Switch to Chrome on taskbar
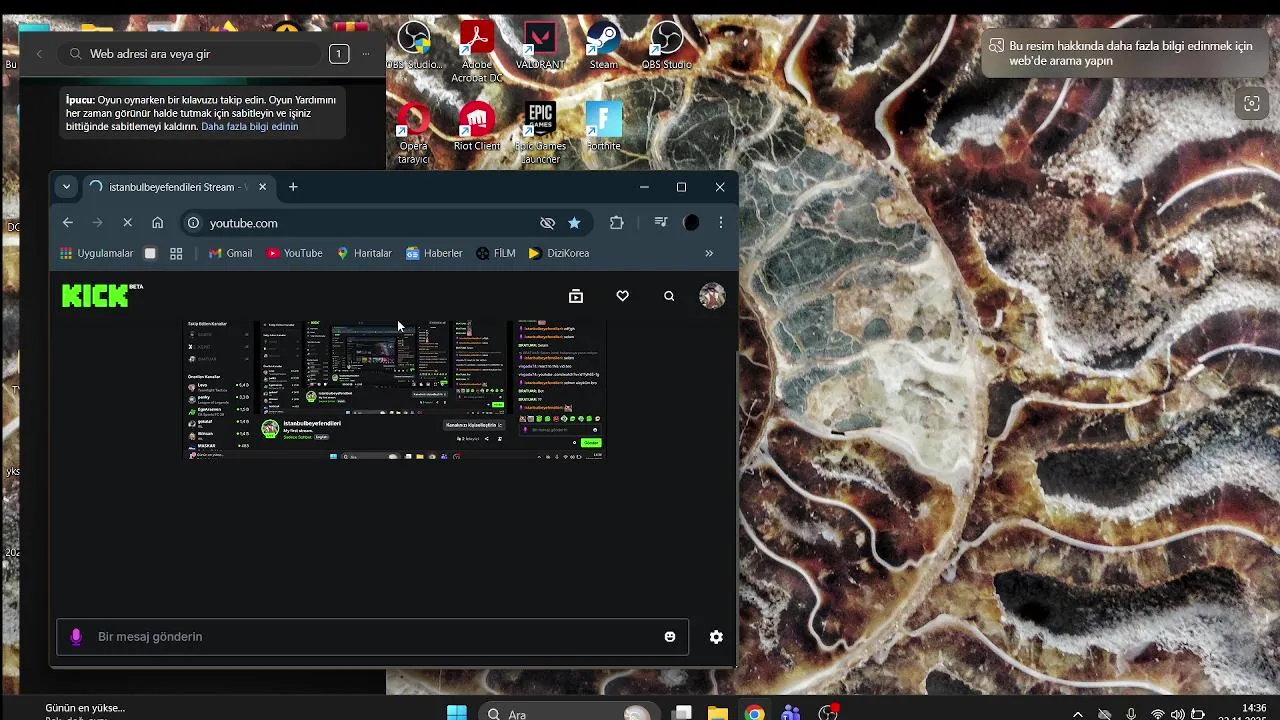The height and width of the screenshot is (720, 1280). click(x=754, y=713)
